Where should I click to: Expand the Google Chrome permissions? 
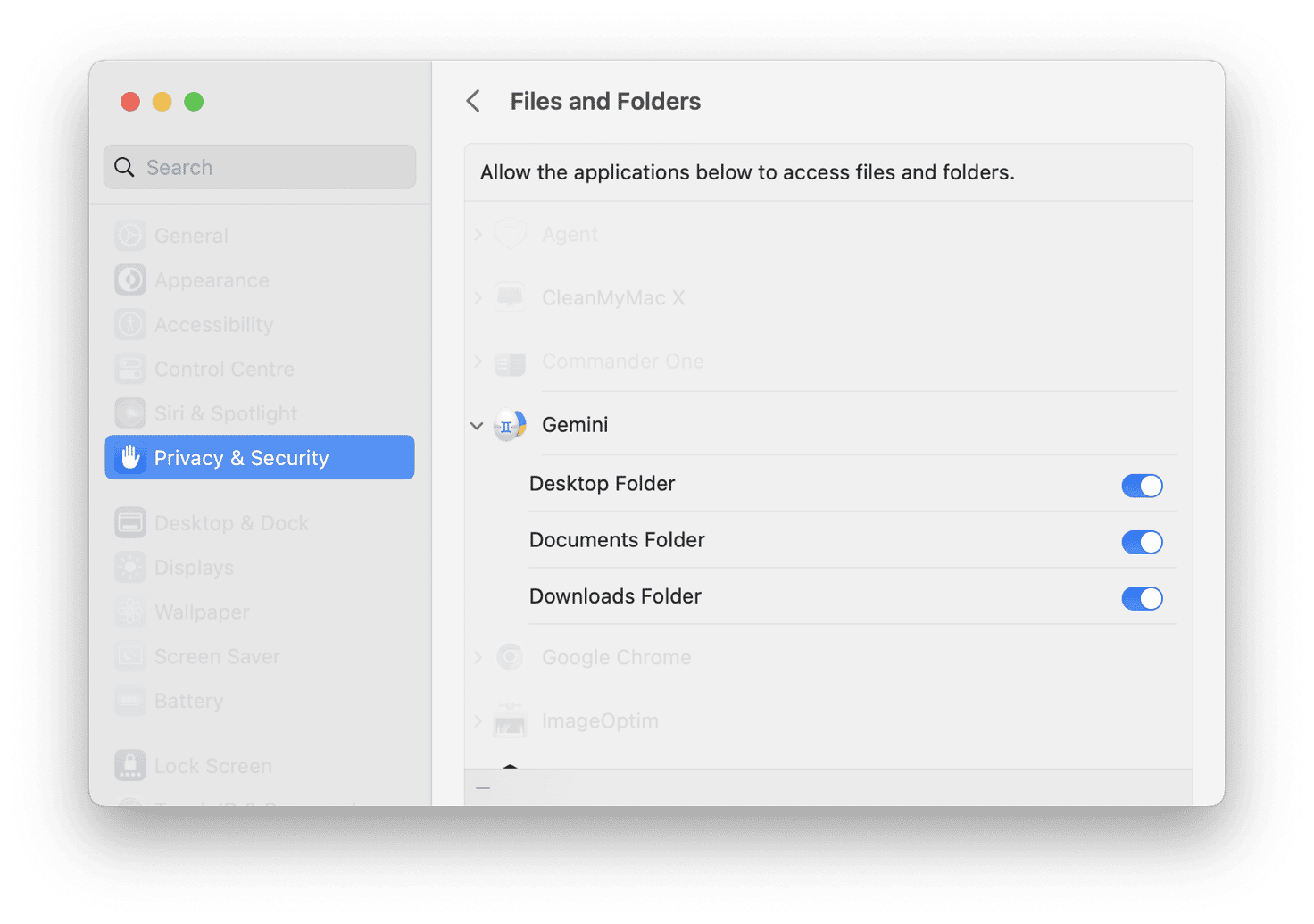click(x=478, y=657)
